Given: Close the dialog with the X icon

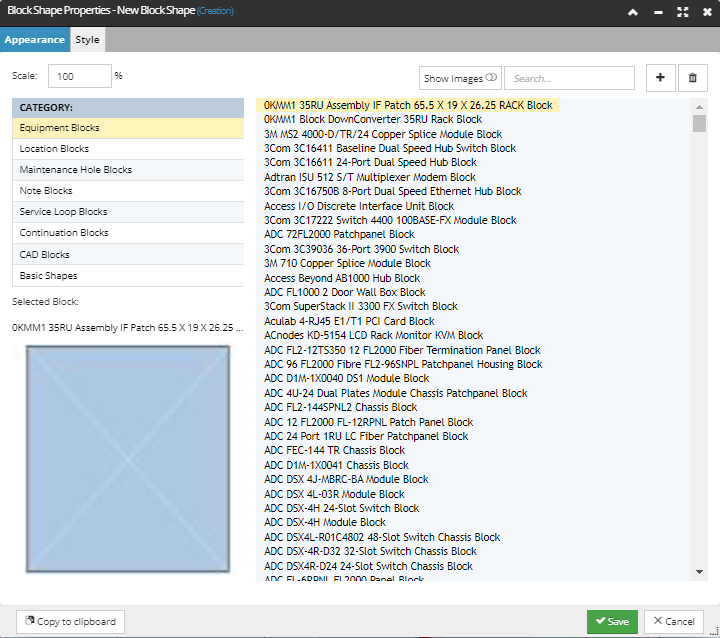Looking at the screenshot, I should coord(707,12).
